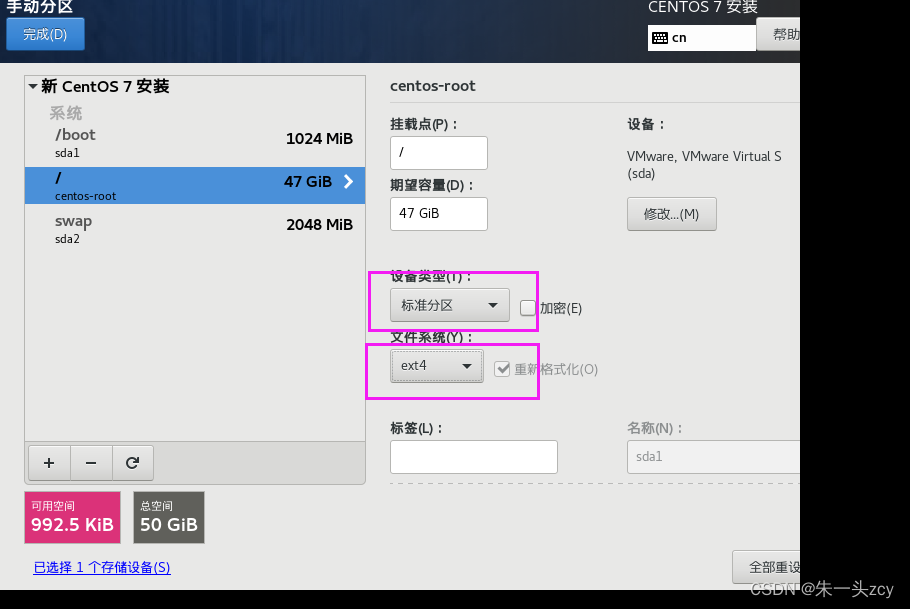Click the remove mount point minus button

point(91,463)
